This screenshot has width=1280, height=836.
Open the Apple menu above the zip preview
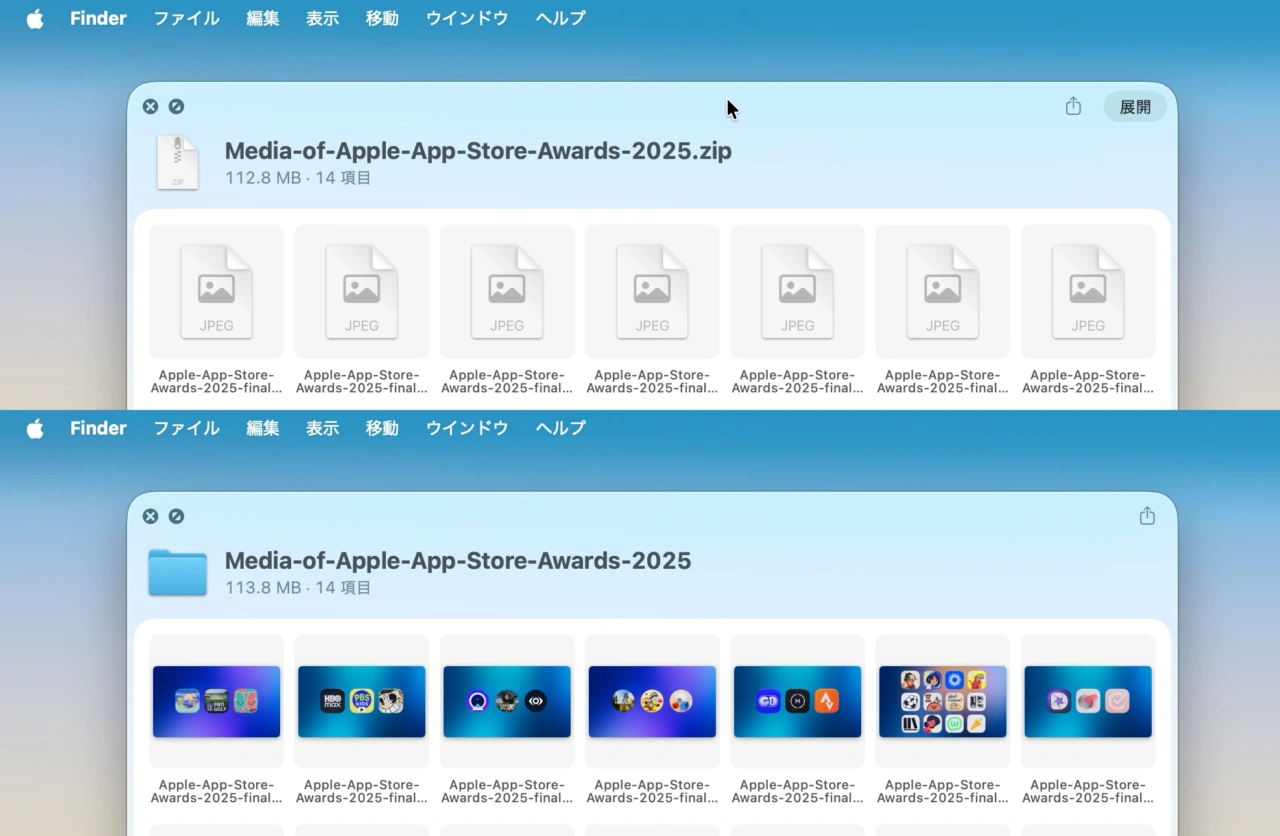click(35, 19)
